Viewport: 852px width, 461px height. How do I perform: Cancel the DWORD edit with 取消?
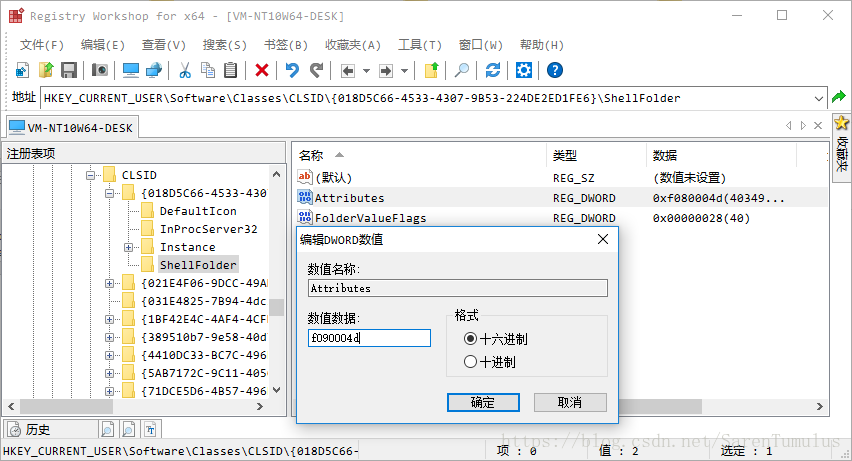coord(570,402)
